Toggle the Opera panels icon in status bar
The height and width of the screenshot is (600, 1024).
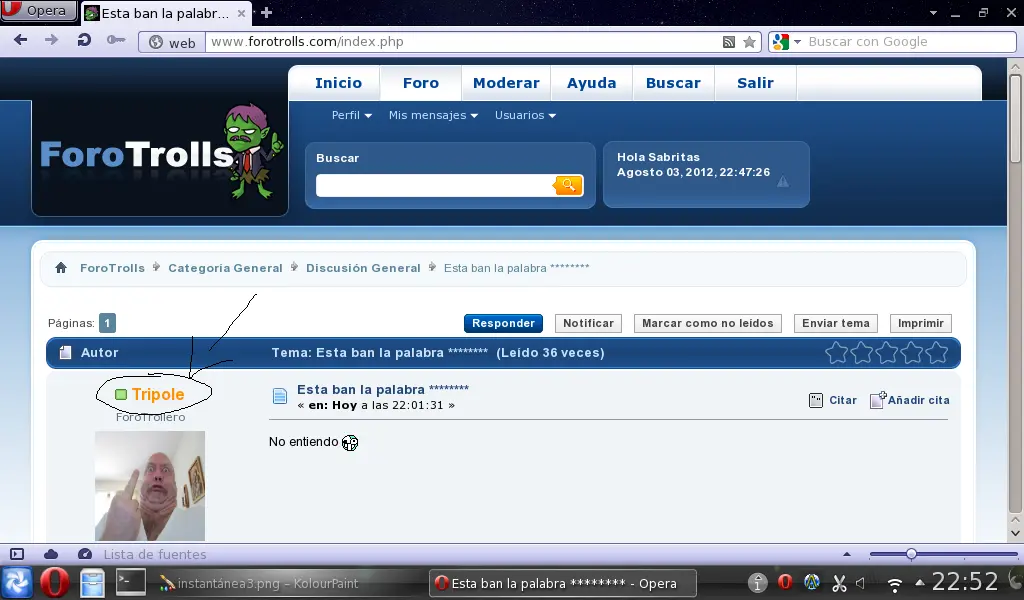(x=17, y=554)
